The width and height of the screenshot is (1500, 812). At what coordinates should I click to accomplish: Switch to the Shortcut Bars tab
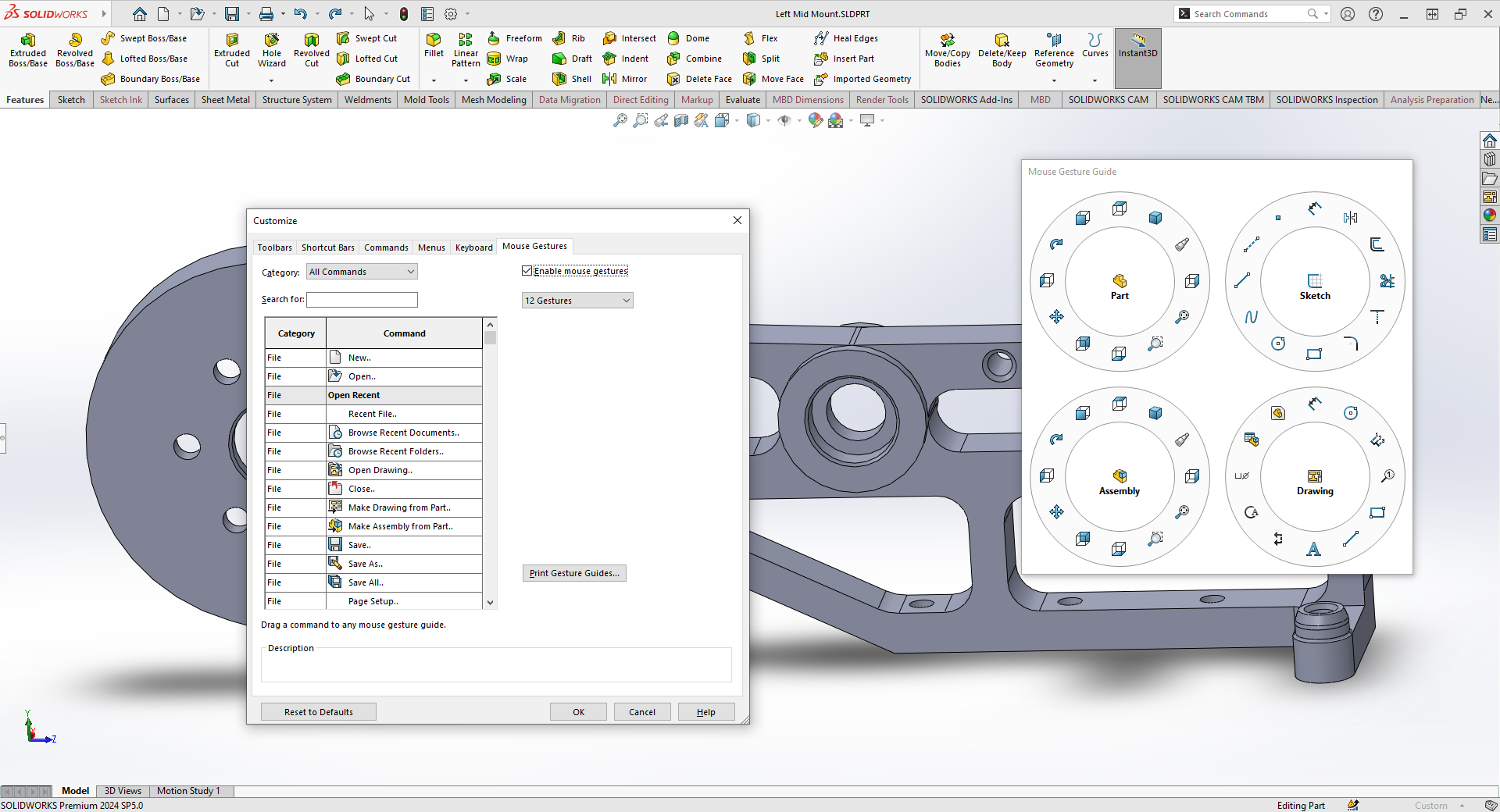tap(328, 248)
